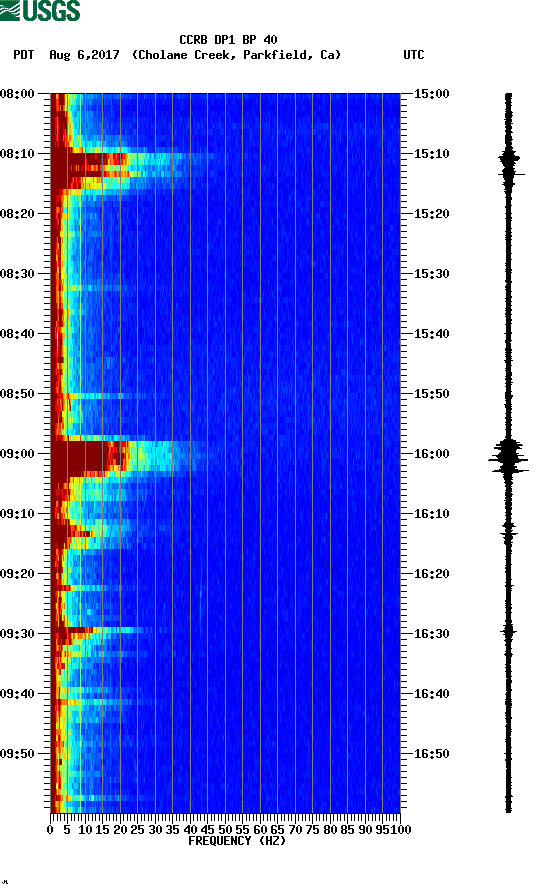This screenshot has height=893, width=552.
Task: Click the '09:30' PDT time label
Action: (17, 634)
